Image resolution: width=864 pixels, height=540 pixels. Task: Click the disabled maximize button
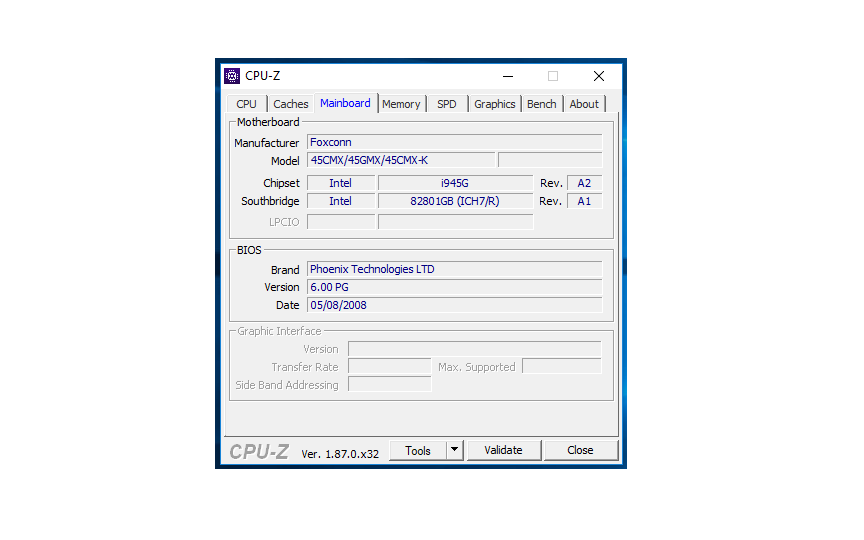pos(553,76)
